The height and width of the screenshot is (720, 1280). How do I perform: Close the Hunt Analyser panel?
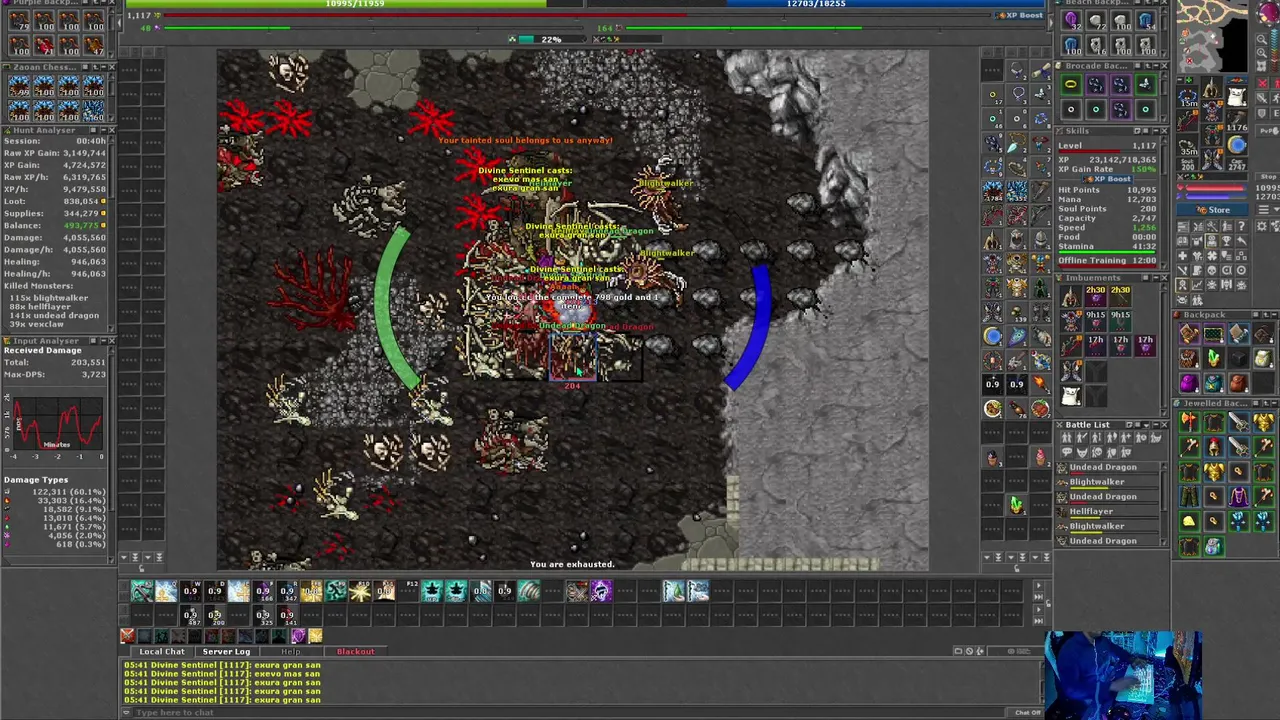(111, 131)
